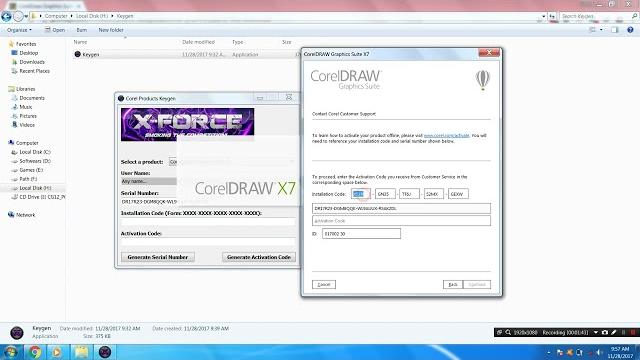Image resolution: width=640 pixels, height=360 pixels.
Task: Click the taskbar clock showing 9:57 AM
Action: (620, 352)
